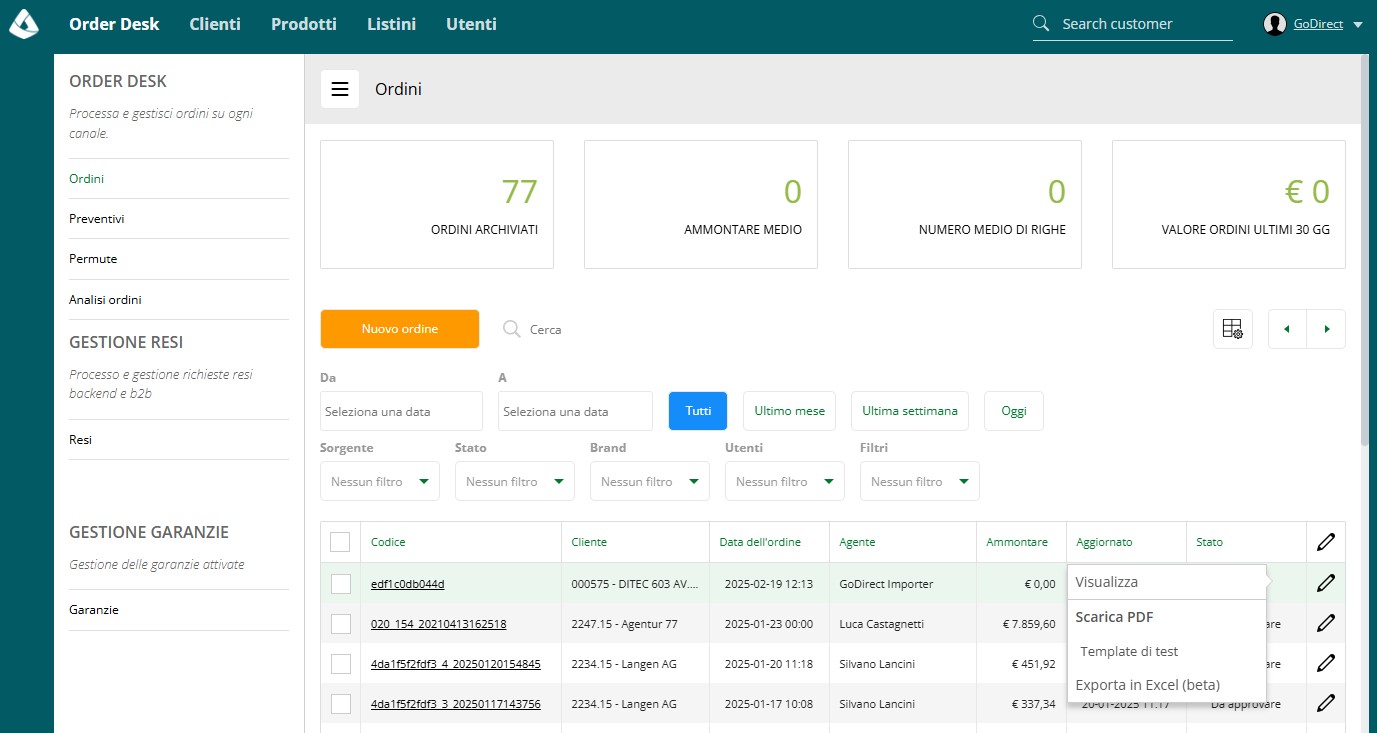Click the GoDirect user avatar icon

point(1274,24)
